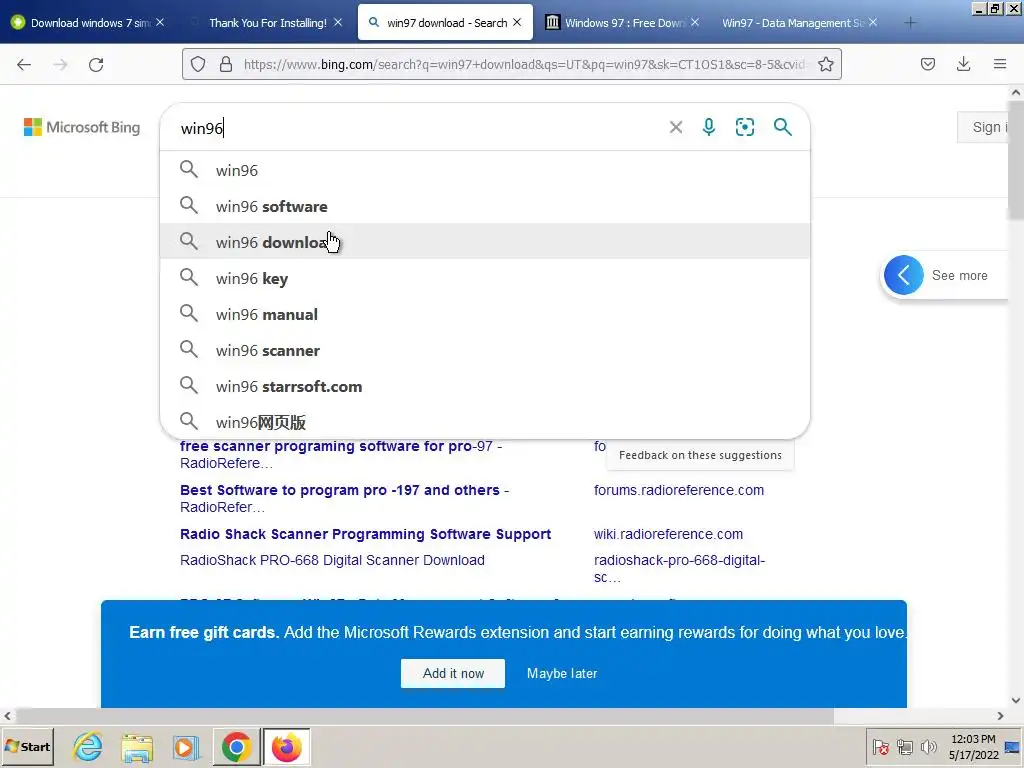Open Windows Explorer folder on taskbar

pos(137,747)
